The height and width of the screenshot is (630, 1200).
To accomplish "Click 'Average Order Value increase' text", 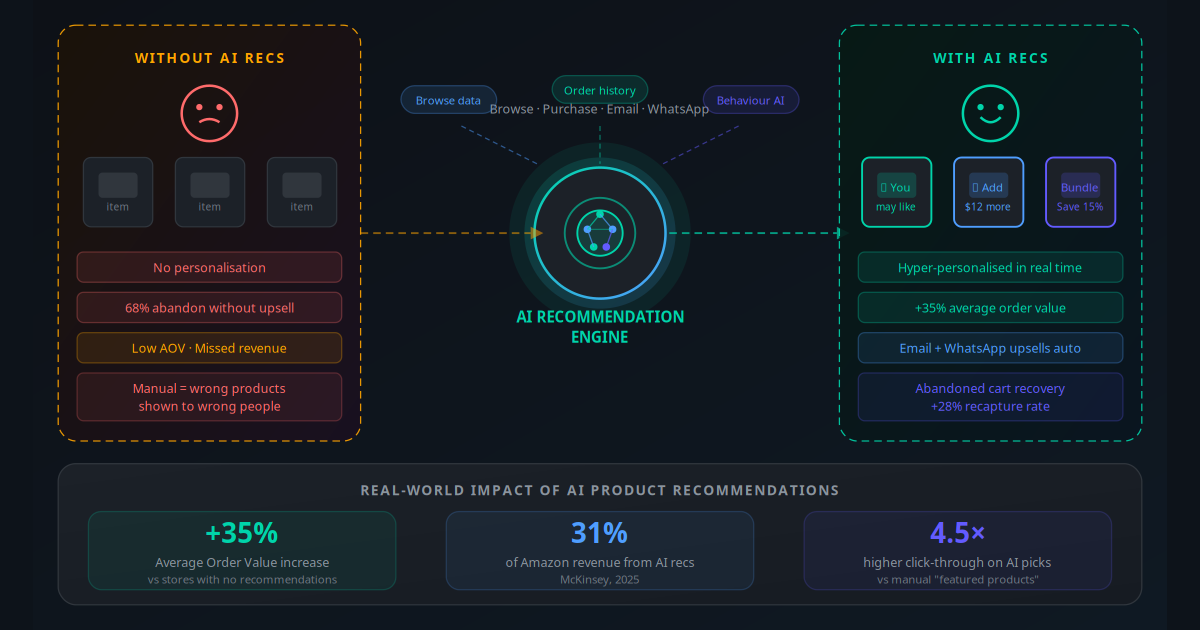I will pos(242,562).
